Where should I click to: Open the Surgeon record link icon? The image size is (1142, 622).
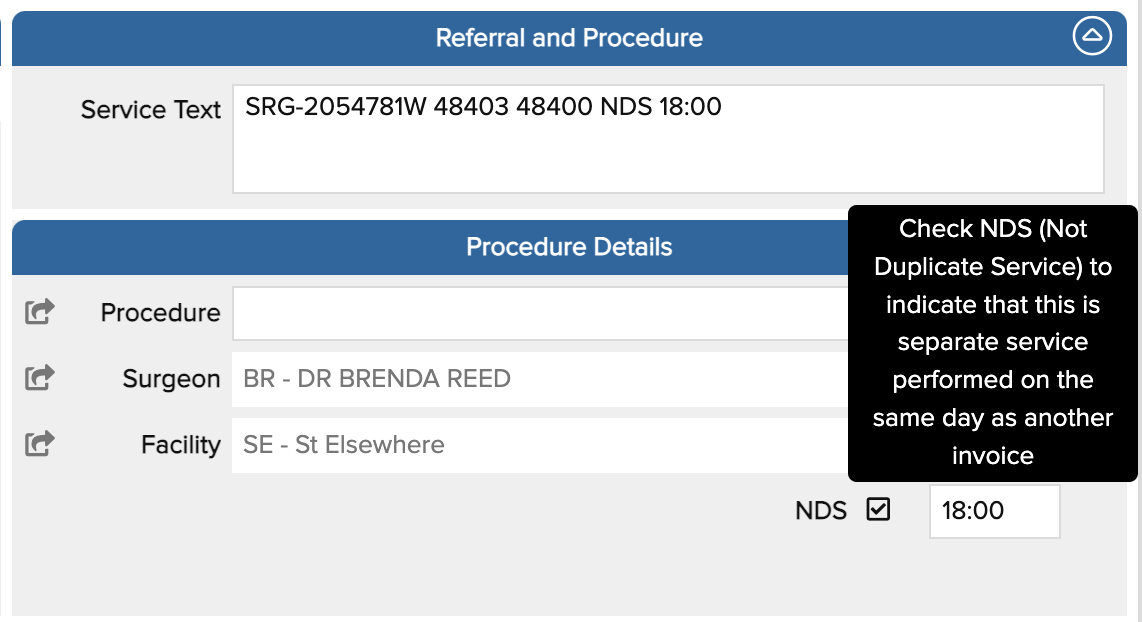tap(39, 377)
